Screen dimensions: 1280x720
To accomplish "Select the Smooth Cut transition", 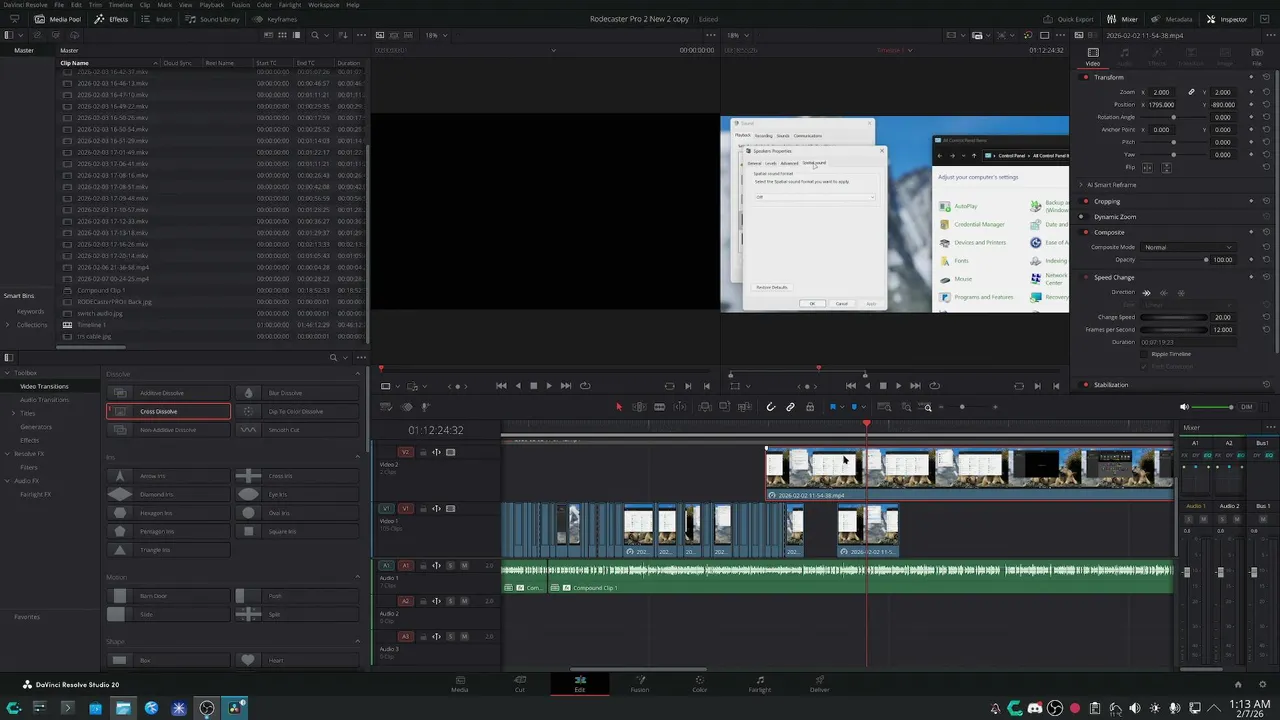I will pyautogui.click(x=296, y=430).
